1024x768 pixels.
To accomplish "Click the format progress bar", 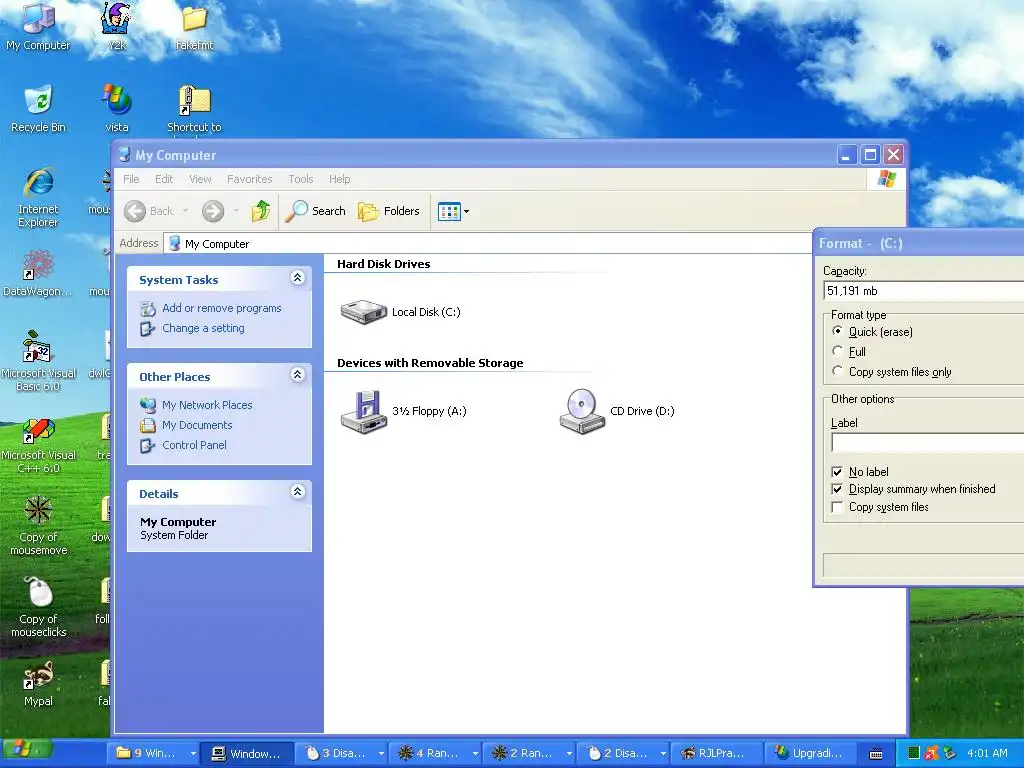I will click(x=923, y=566).
